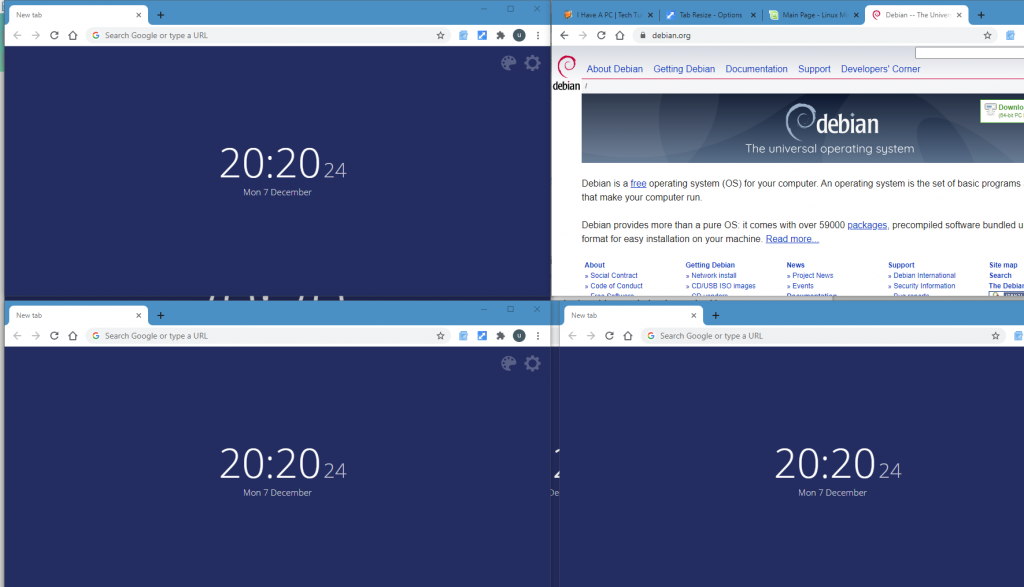Open the Tab Resize extension in the bottom-left window
The height and width of the screenshot is (587, 1024).
point(482,336)
